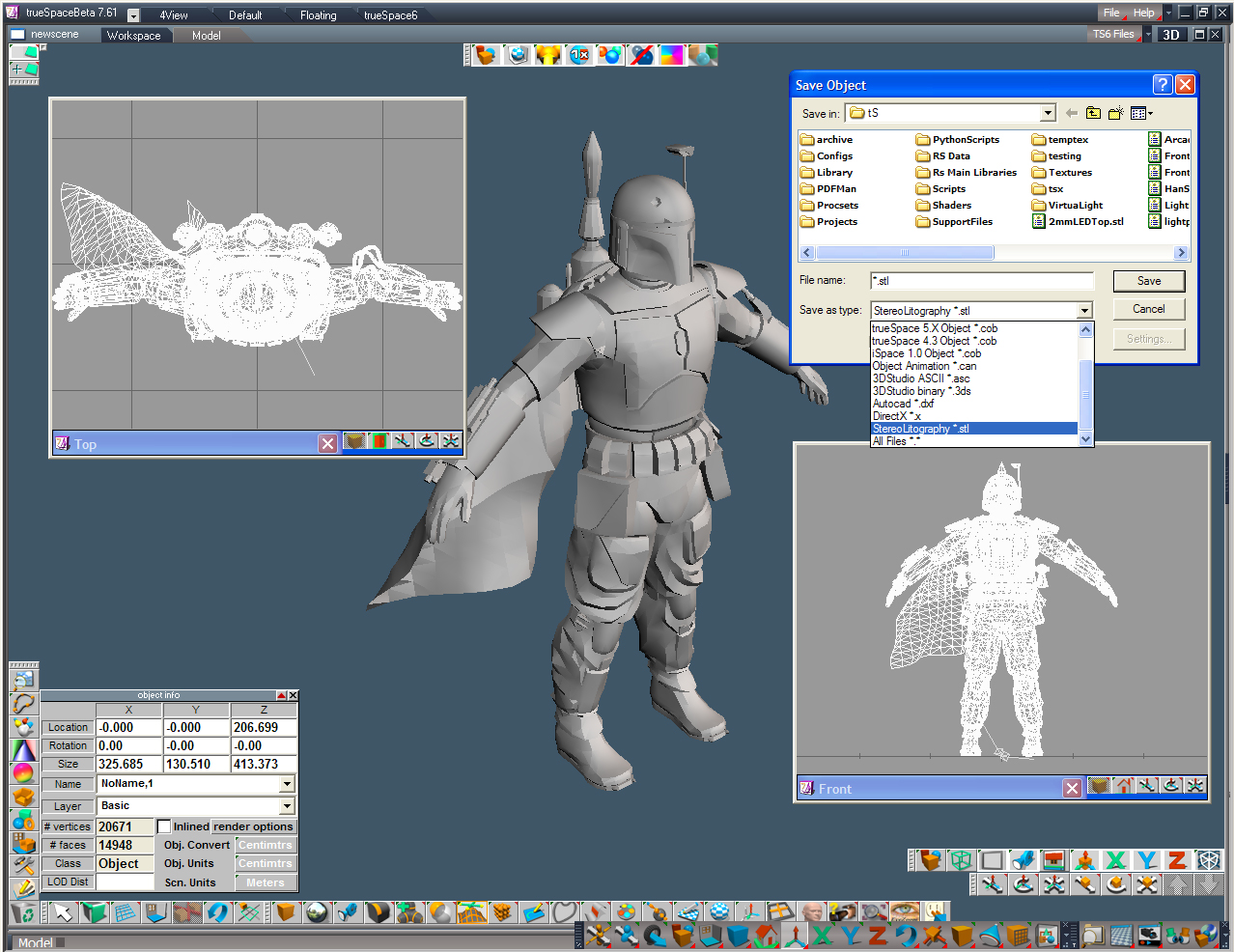This screenshot has height=952, width=1234.
Task: Click the LOD Dist value field
Action: (x=125, y=882)
